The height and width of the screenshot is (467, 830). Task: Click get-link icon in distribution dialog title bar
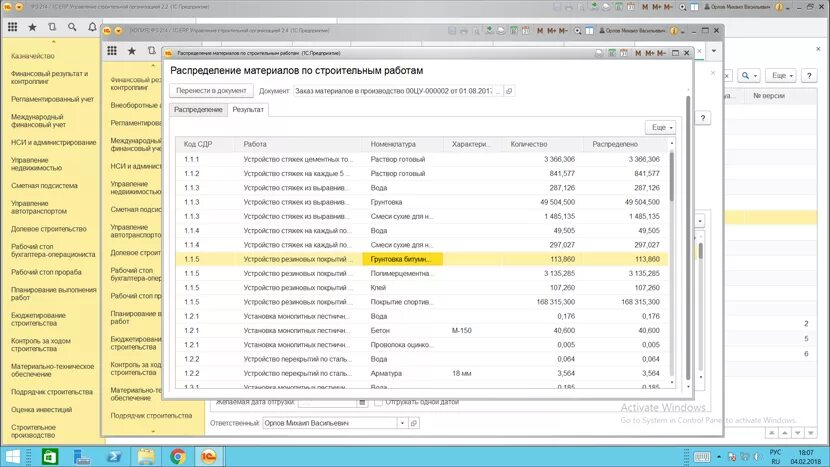click(599, 53)
